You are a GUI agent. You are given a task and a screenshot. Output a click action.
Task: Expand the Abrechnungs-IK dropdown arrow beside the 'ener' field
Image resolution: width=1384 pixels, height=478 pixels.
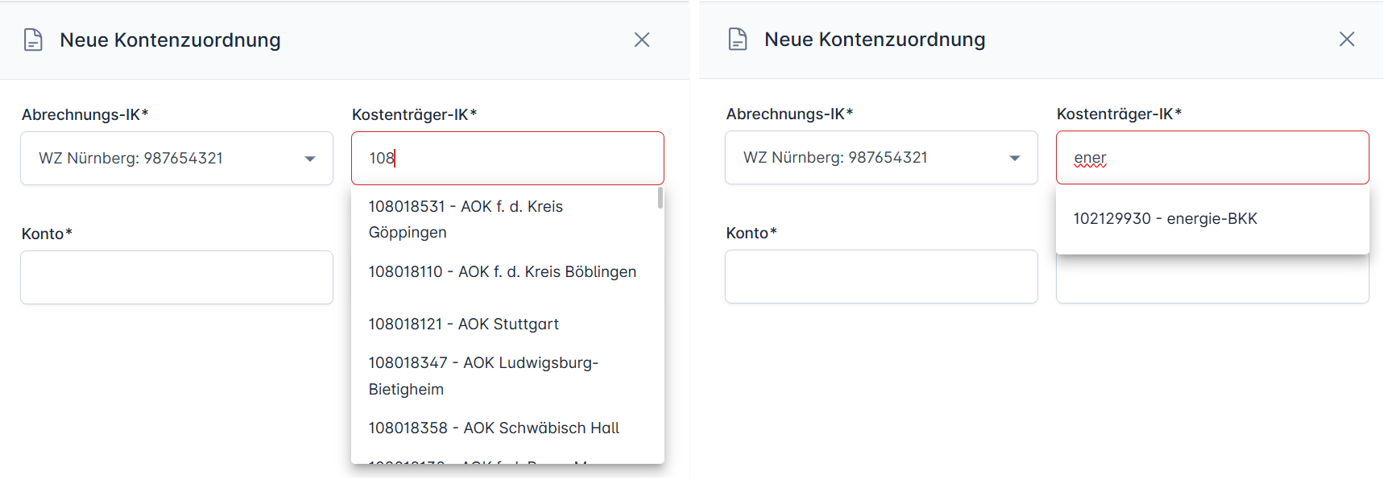[1015, 159]
